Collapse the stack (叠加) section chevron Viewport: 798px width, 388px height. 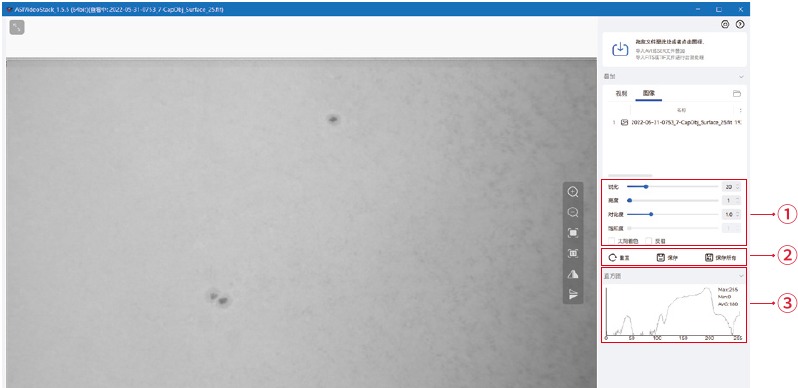[741, 77]
